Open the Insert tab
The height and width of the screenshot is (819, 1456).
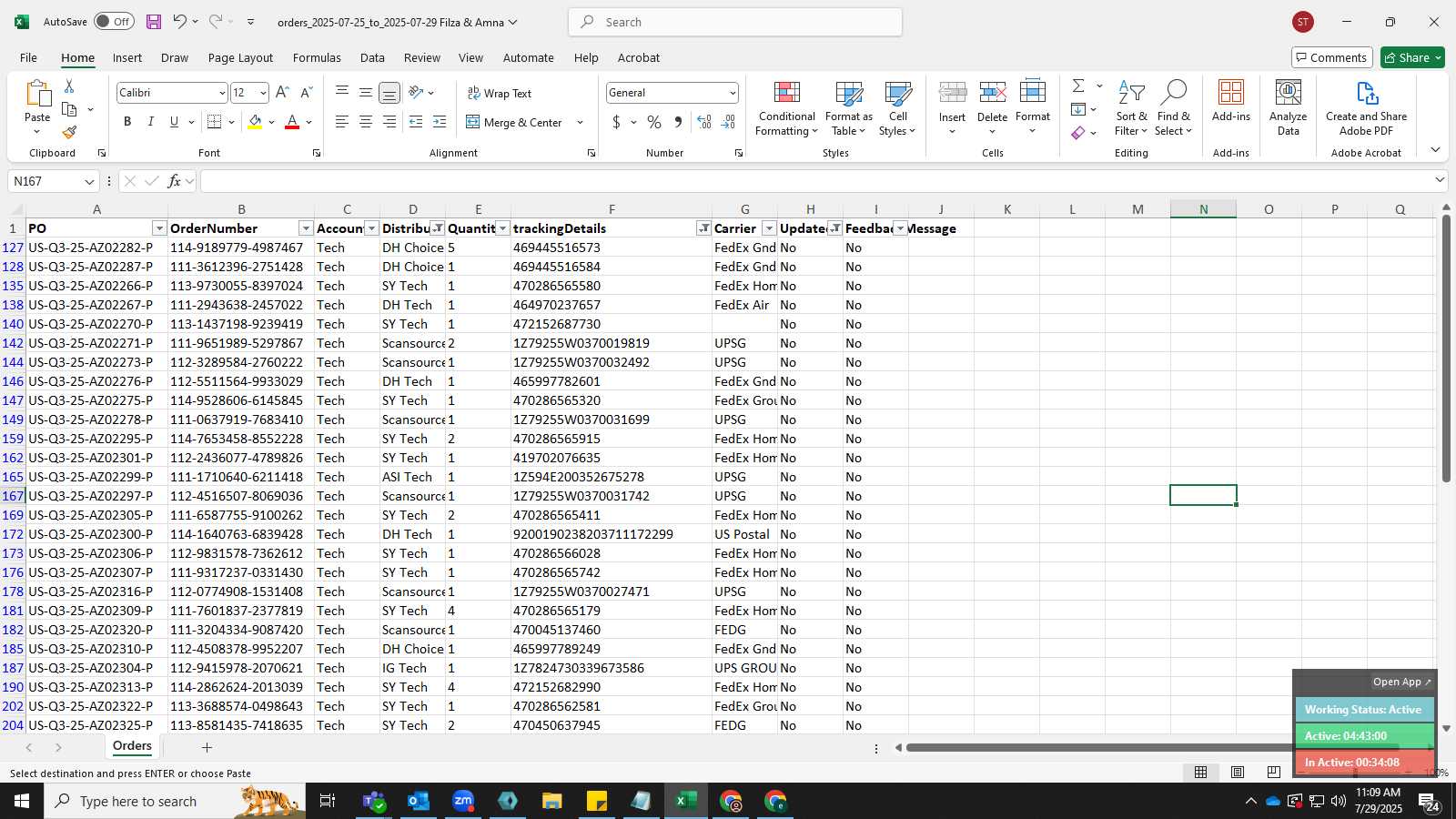(127, 57)
